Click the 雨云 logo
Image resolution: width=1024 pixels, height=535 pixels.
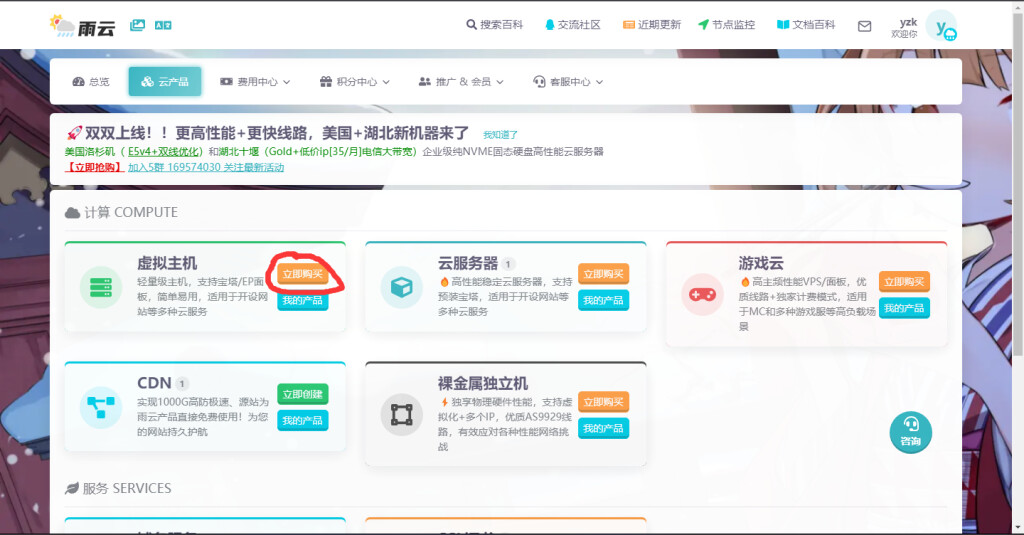[82, 25]
